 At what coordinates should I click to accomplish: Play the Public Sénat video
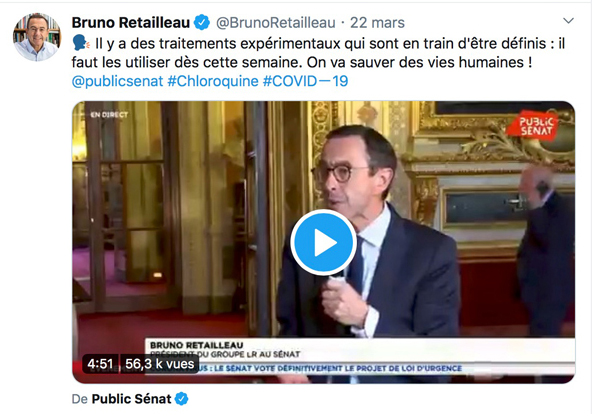[x=323, y=242]
